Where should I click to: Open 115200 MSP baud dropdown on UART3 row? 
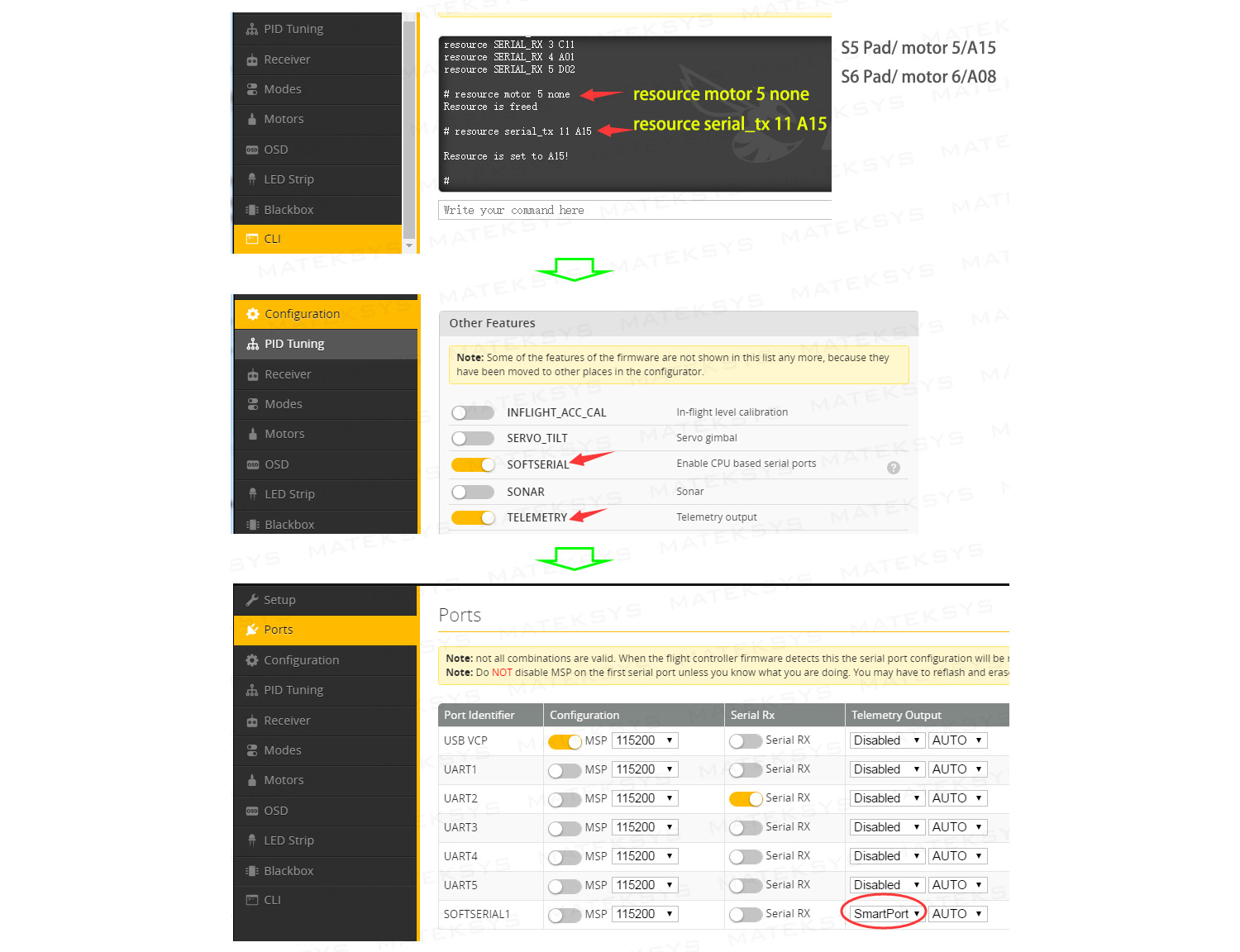coord(645,827)
